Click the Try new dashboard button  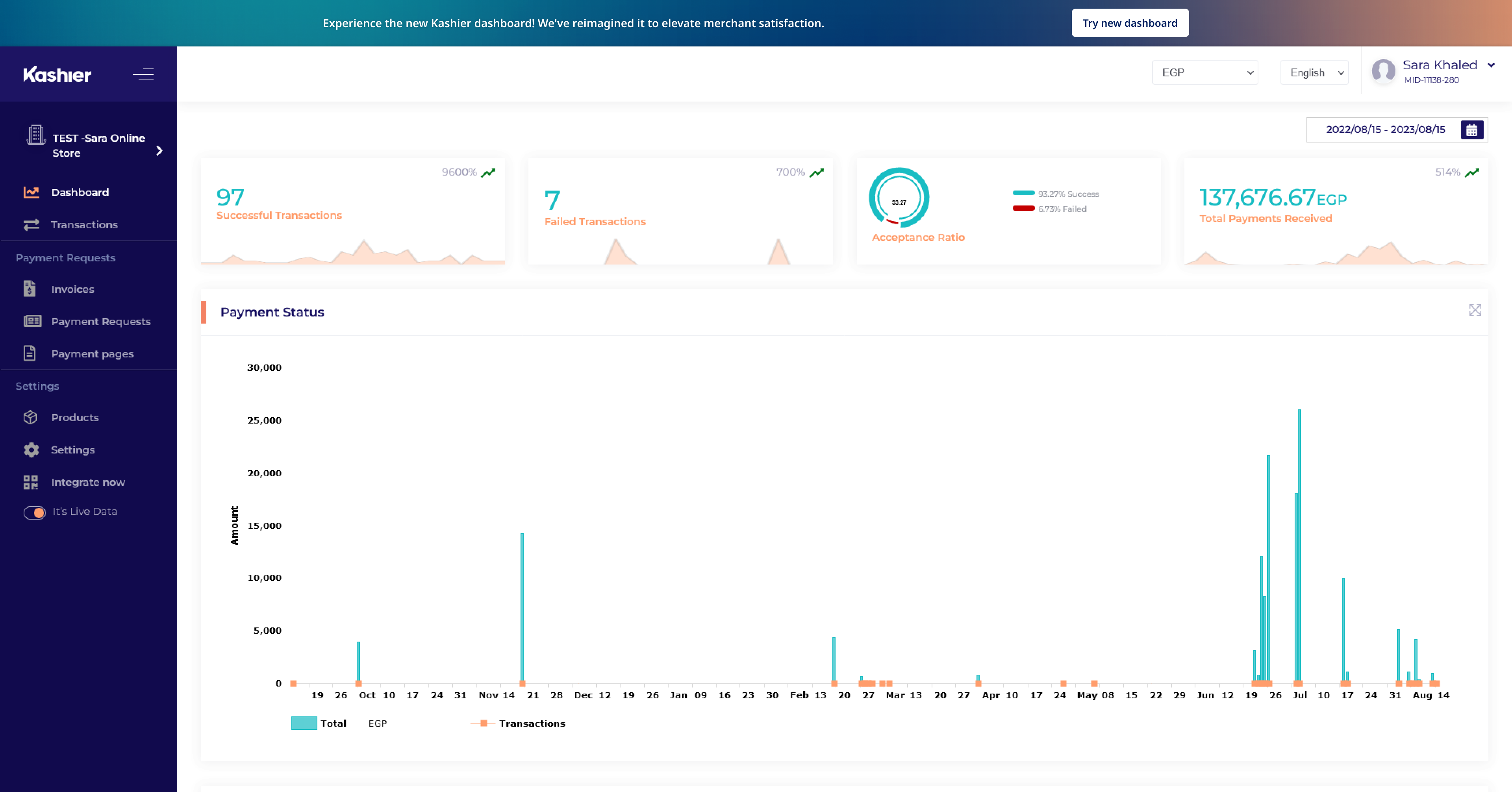click(x=1130, y=23)
